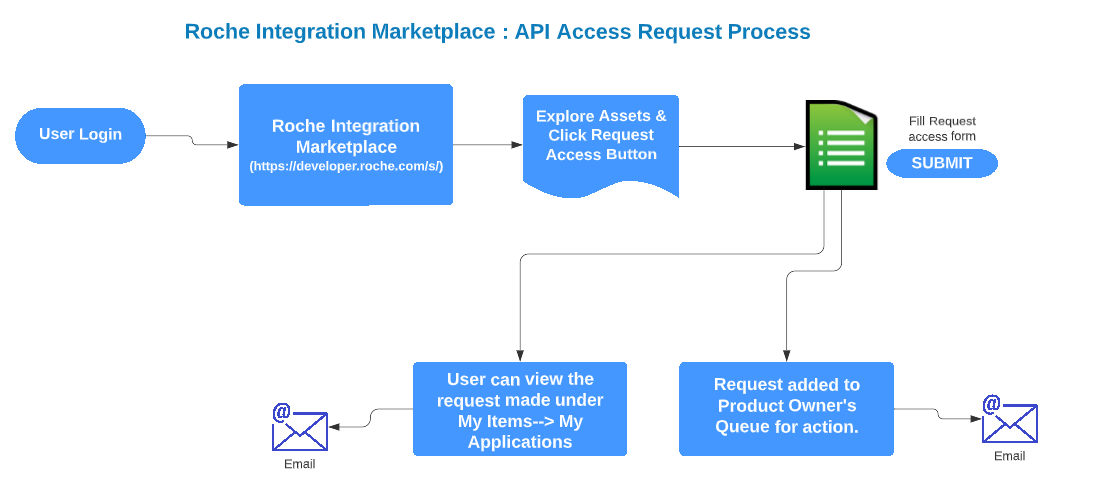Click the envelope icon right of Product Owner's Queue box
This screenshot has height=497, width=1097.
(1009, 421)
